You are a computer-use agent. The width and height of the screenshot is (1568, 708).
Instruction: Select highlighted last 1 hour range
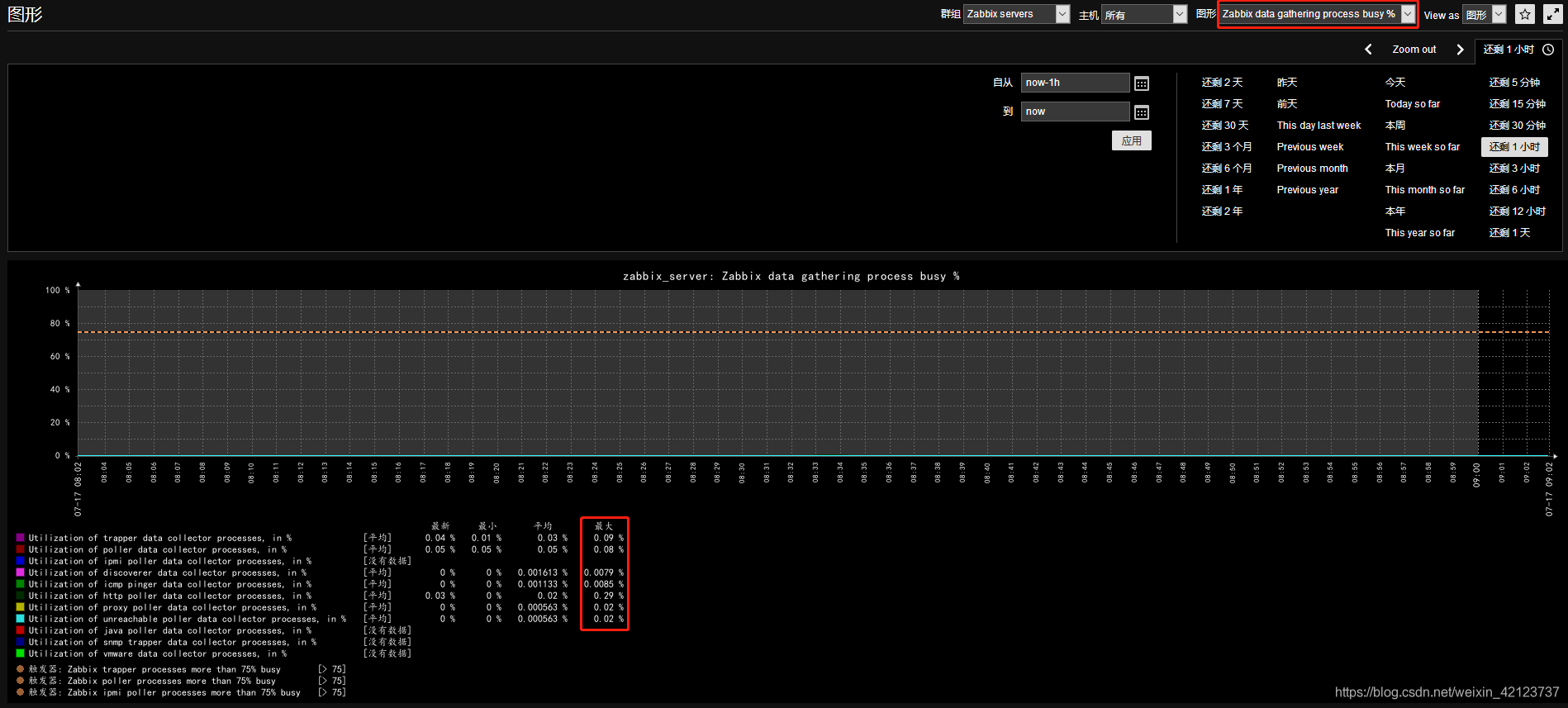pos(1514,147)
